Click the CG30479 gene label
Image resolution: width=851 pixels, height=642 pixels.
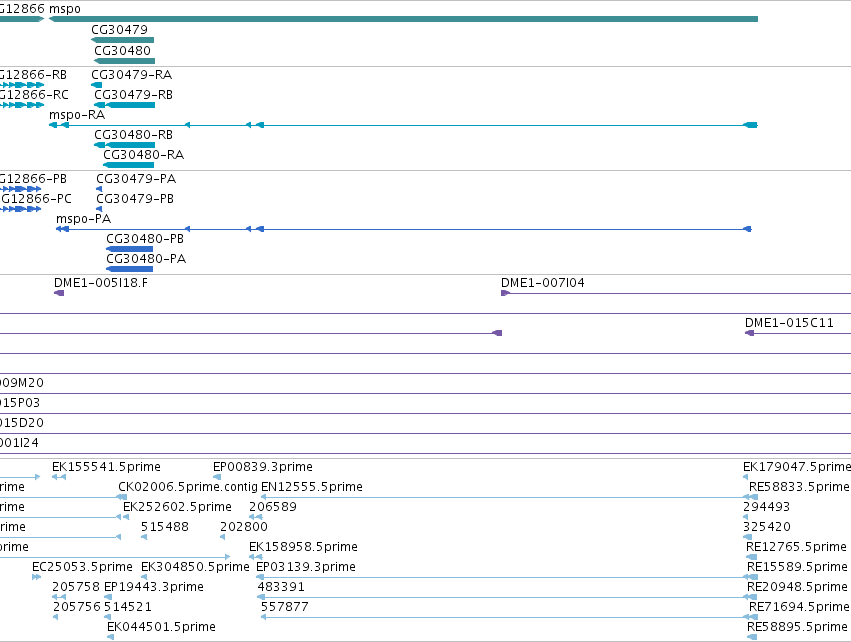pos(119,30)
